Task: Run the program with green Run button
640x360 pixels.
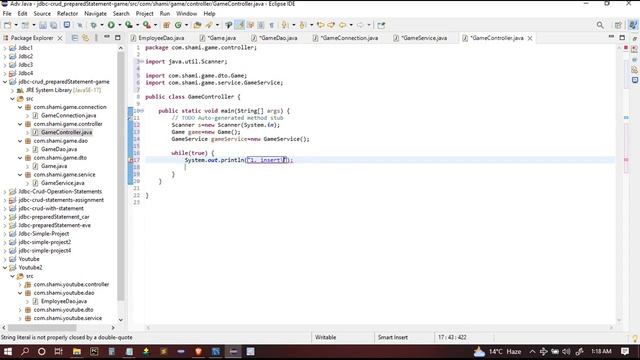Action: (111, 25)
